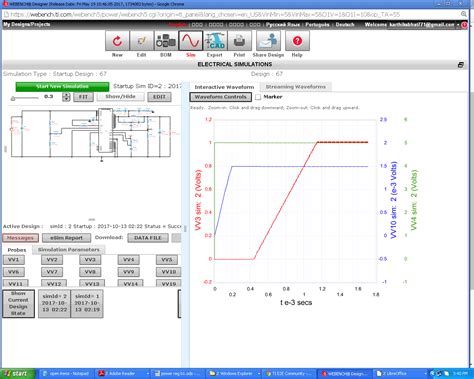Open the Edit design icon
The height and width of the screenshot is (379, 474).
(142, 41)
